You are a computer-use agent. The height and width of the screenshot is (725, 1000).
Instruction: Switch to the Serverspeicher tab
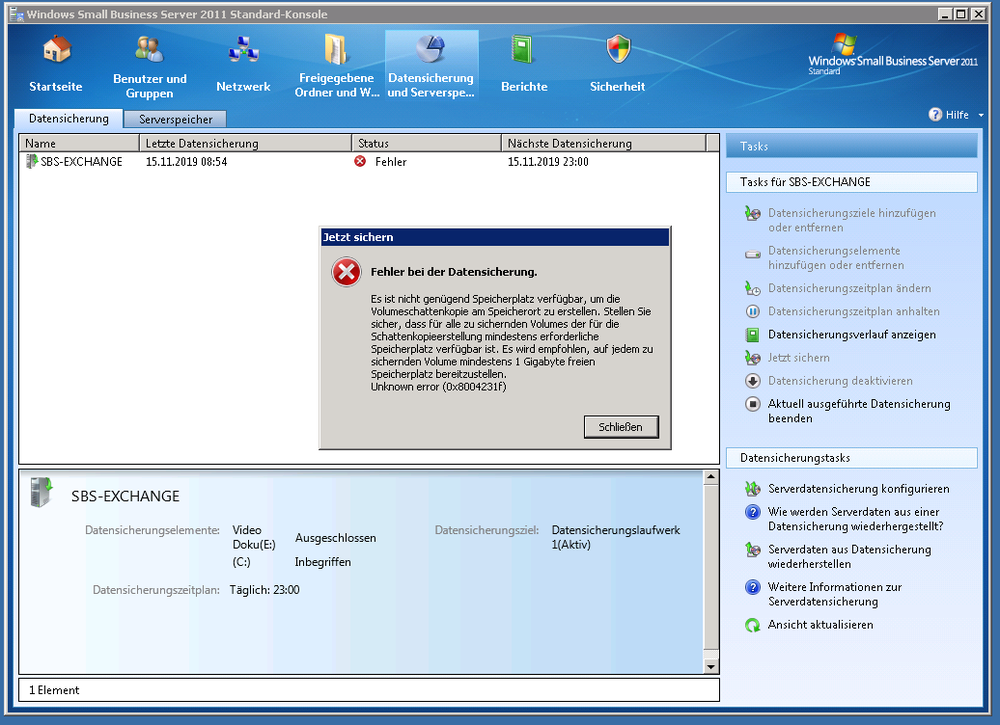175,119
